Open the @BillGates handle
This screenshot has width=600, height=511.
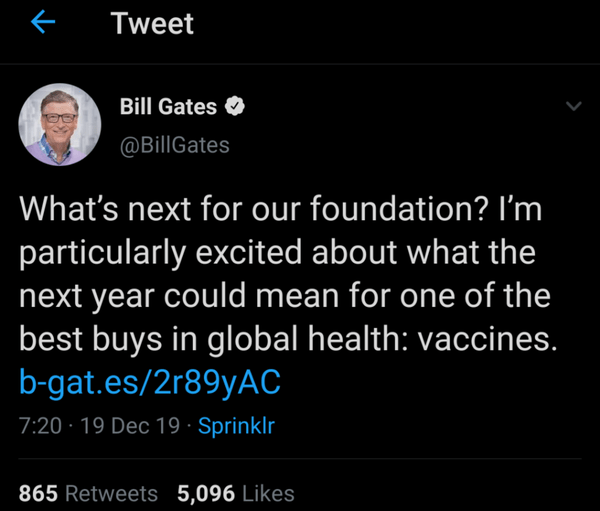pos(174,145)
